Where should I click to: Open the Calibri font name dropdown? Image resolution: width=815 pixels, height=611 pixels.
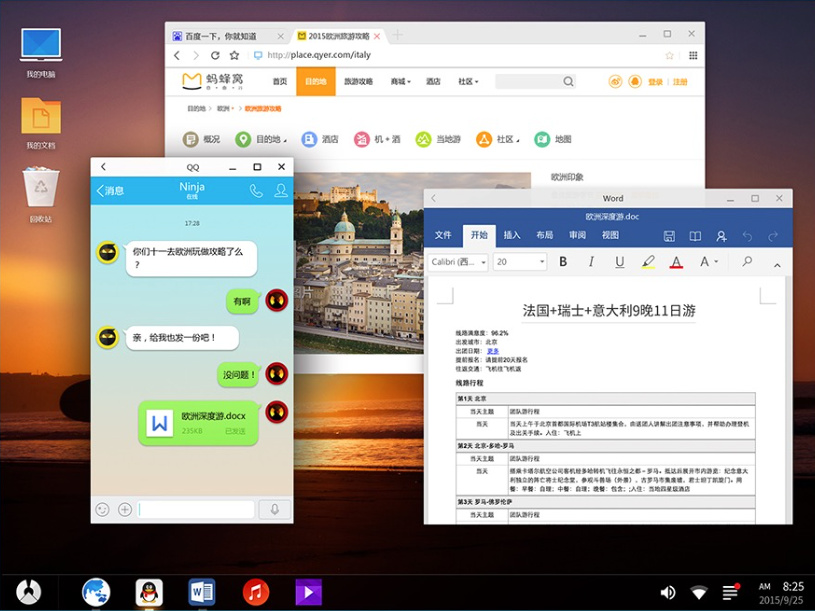[458, 262]
